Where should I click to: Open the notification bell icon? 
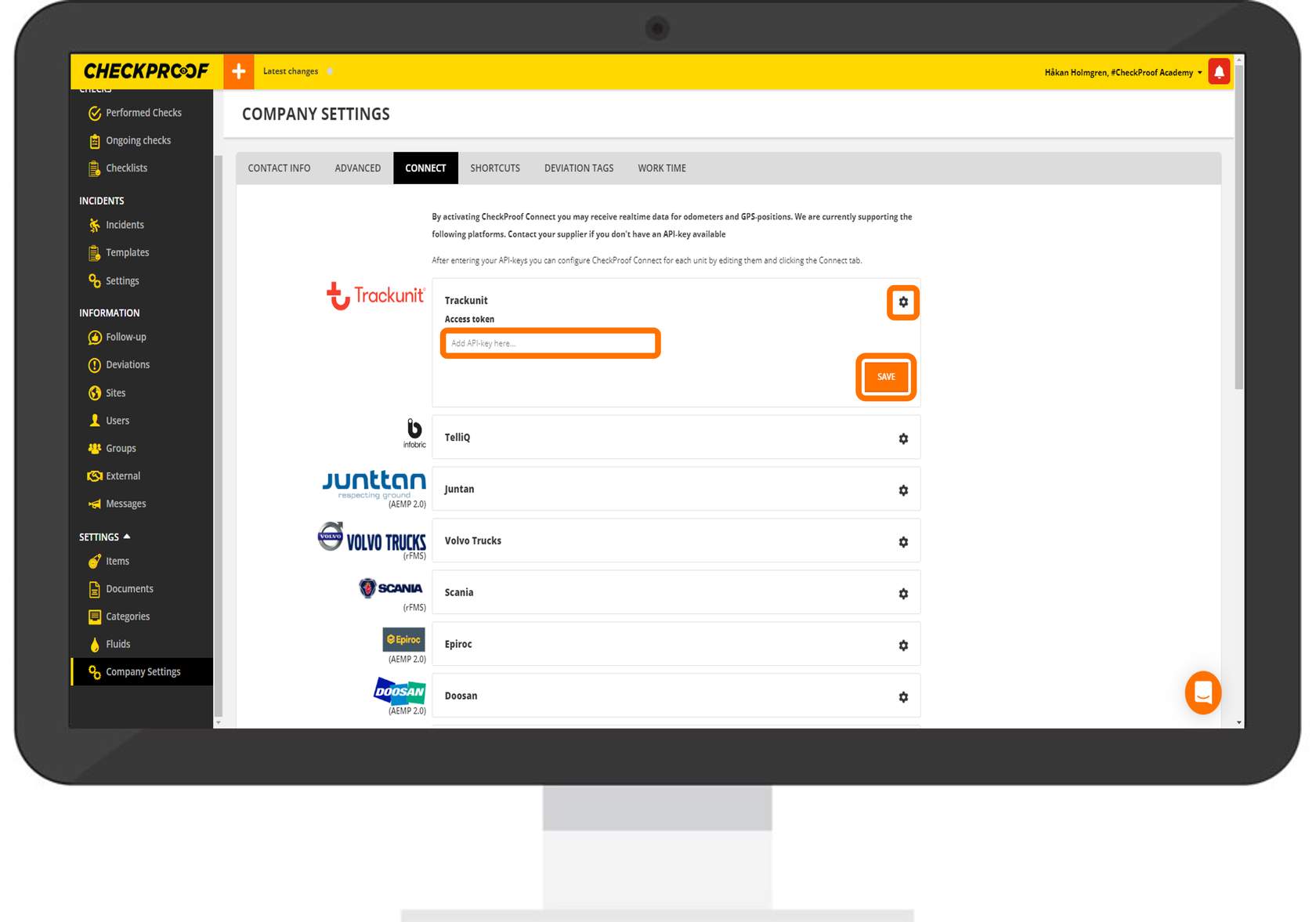tap(1219, 71)
